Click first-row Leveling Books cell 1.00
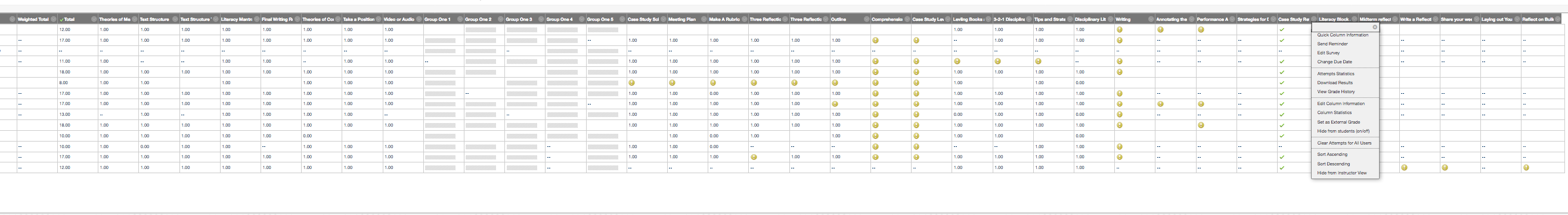 958,30
